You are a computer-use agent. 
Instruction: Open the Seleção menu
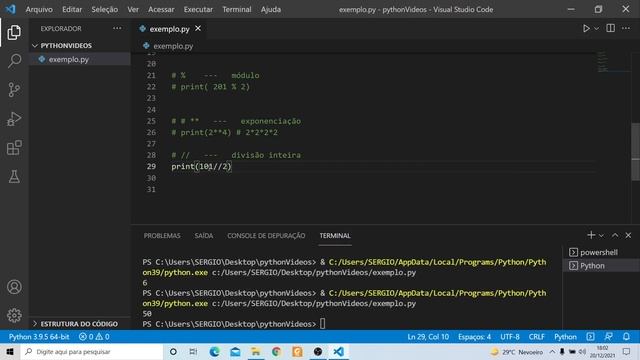104,9
